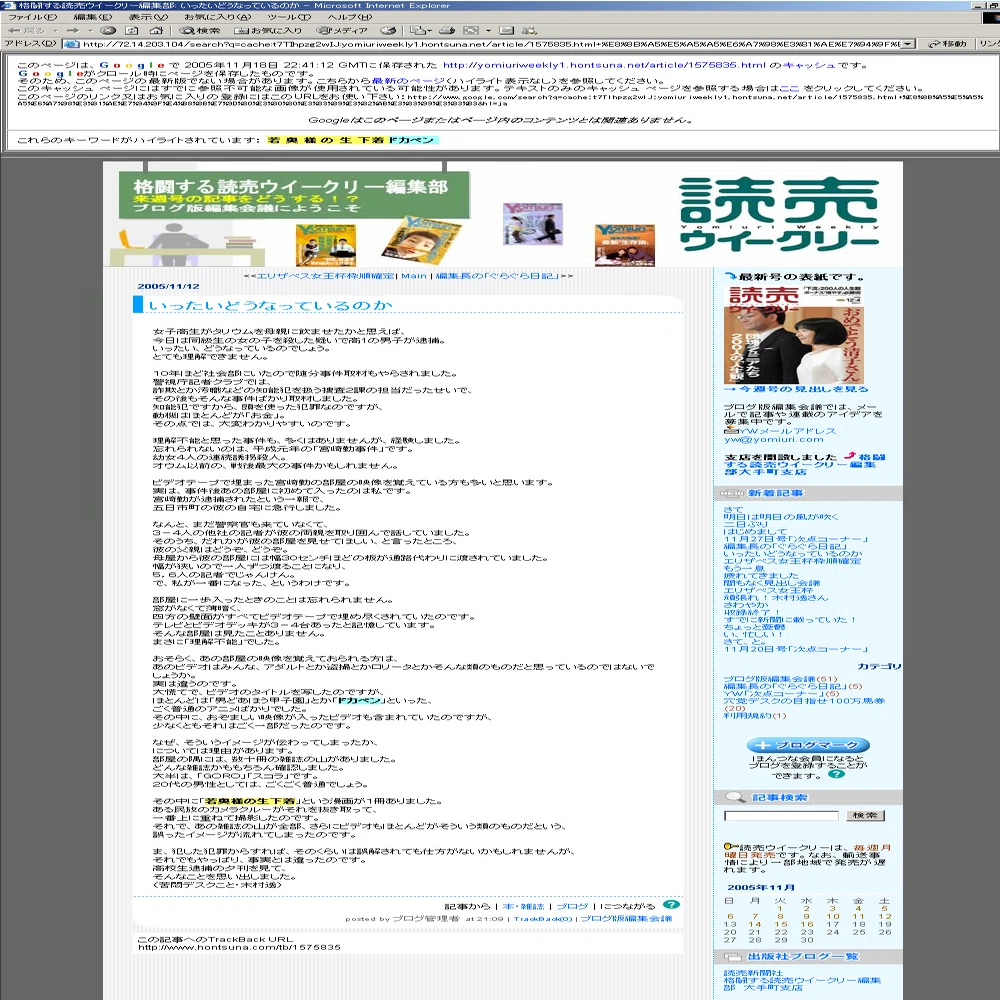The height and width of the screenshot is (1000, 1000).
Task: Click the 記事検索 search text field
Action: (781, 816)
